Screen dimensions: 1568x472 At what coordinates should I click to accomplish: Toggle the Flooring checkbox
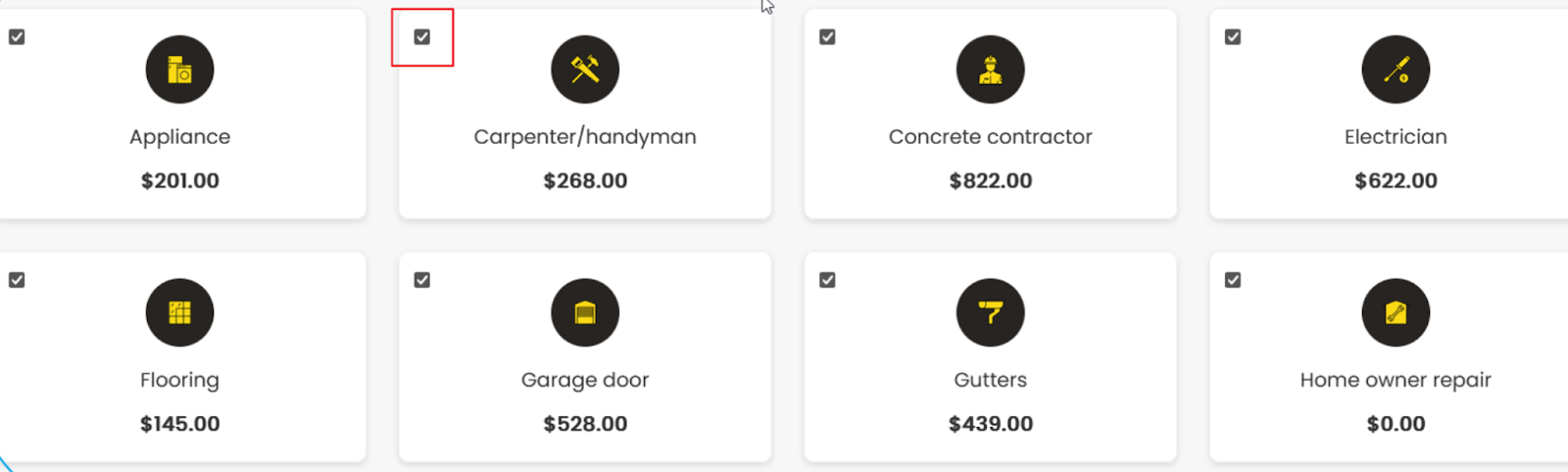(17, 280)
